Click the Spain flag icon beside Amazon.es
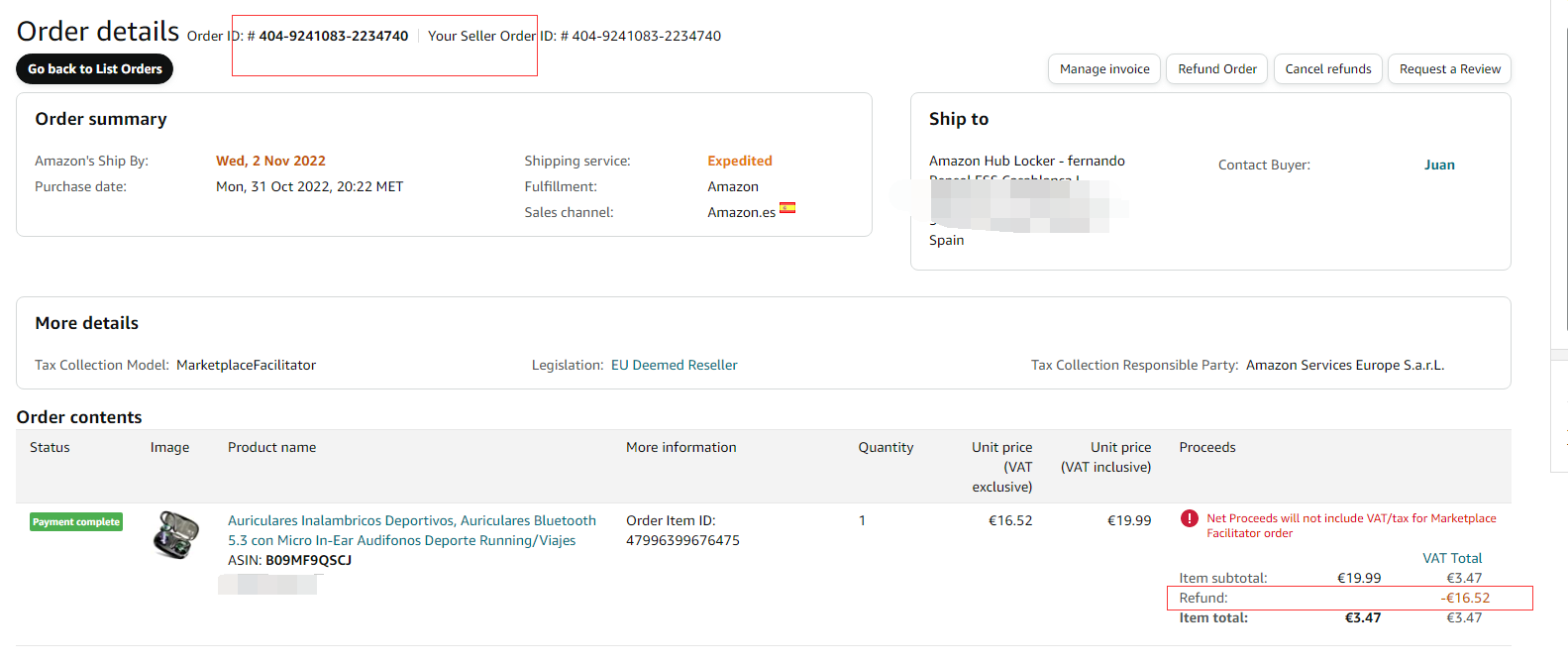The width and height of the screenshot is (1568, 665). (787, 208)
